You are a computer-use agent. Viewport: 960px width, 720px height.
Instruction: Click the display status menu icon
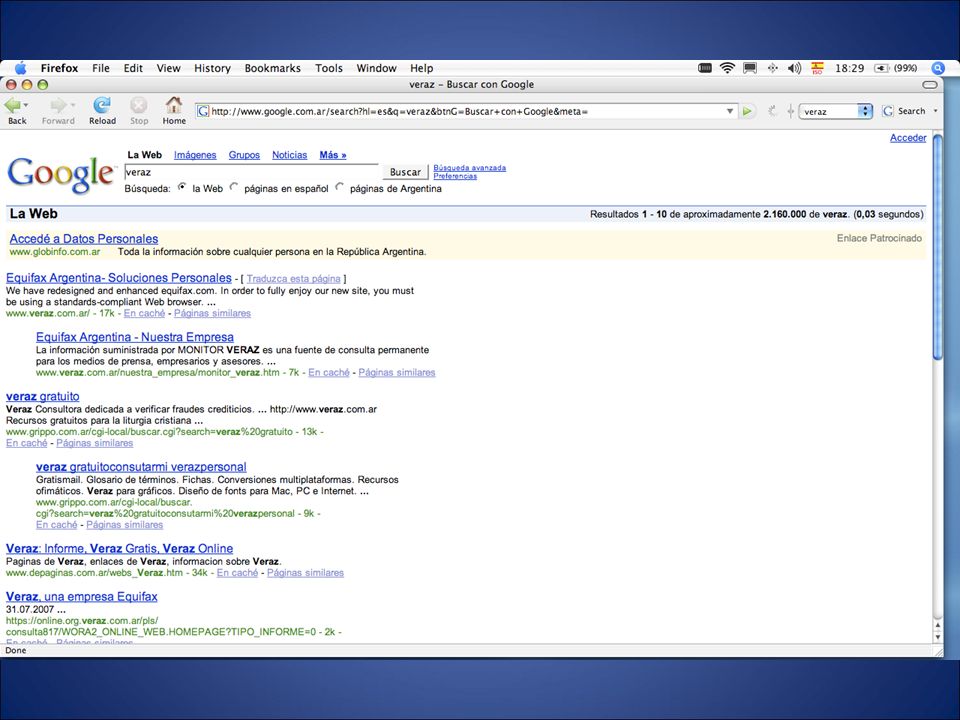(750, 68)
